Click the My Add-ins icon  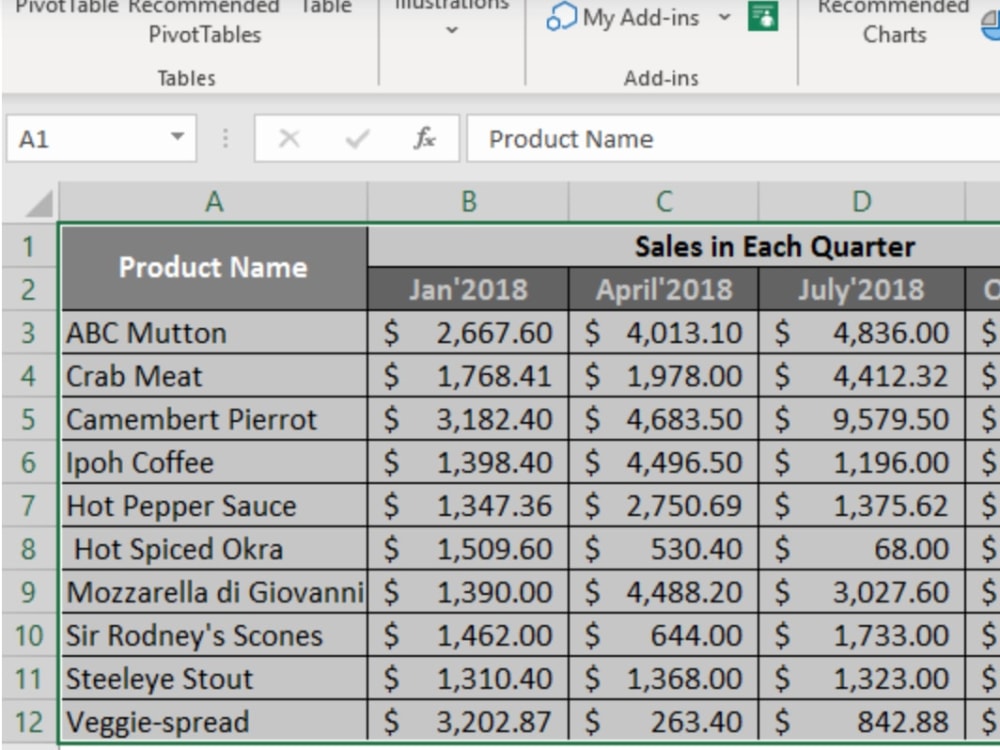[562, 17]
